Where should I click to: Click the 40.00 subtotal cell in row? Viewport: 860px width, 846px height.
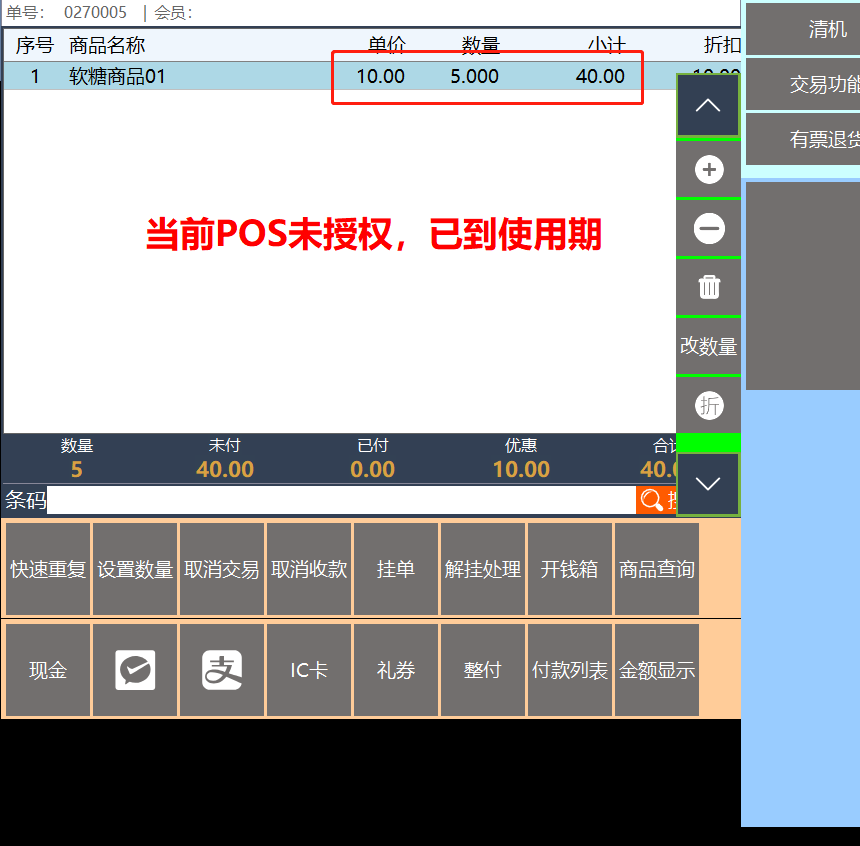(x=600, y=76)
